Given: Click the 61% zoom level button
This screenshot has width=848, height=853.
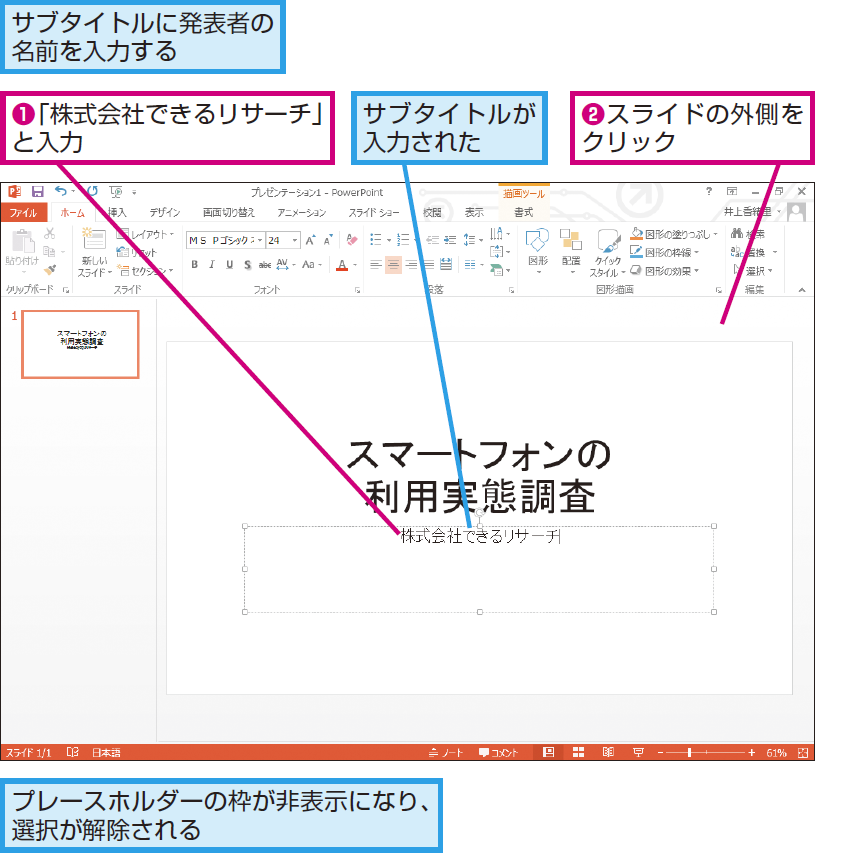Looking at the screenshot, I should click(776, 753).
